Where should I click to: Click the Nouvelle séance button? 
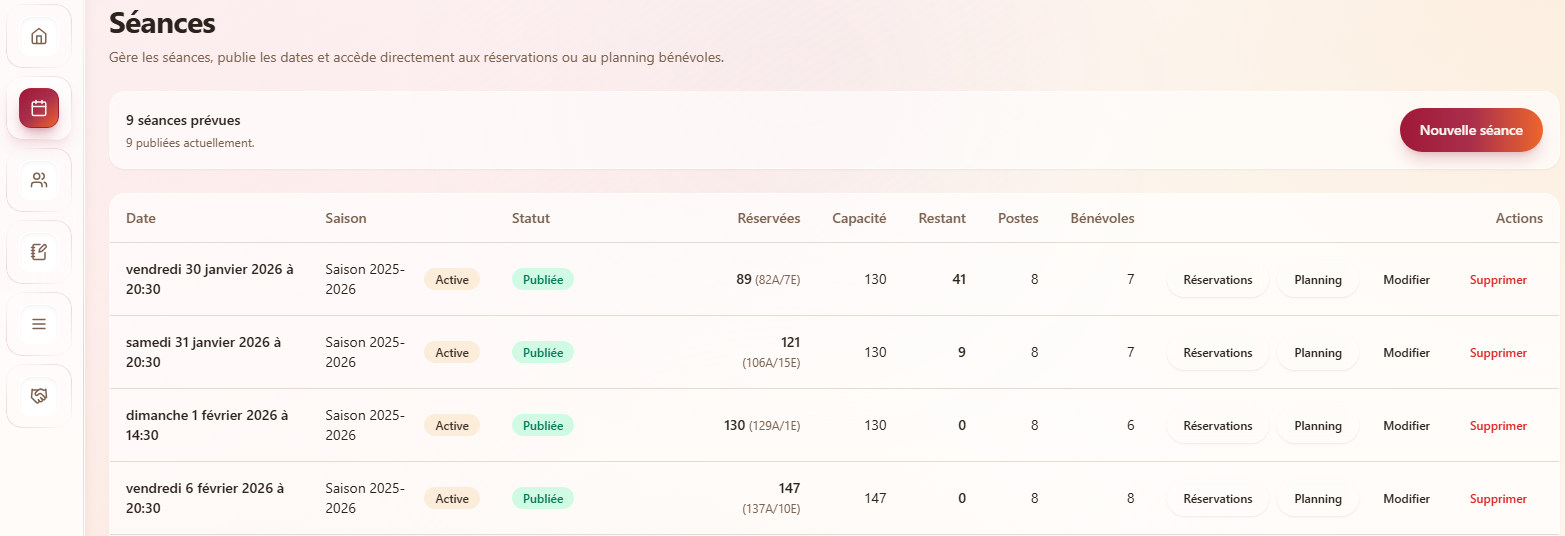coord(1471,130)
